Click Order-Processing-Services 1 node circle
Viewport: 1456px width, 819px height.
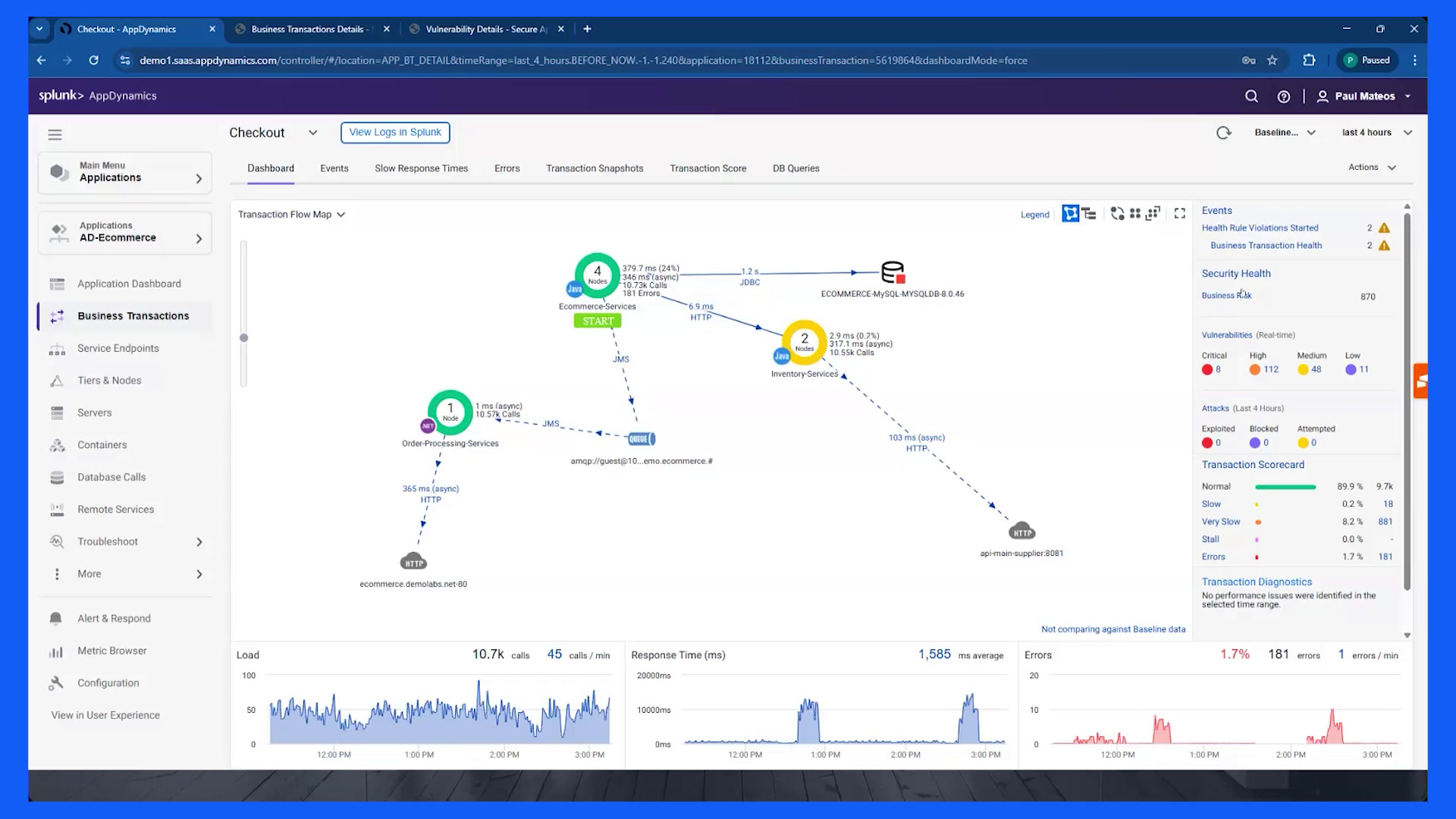tap(450, 412)
